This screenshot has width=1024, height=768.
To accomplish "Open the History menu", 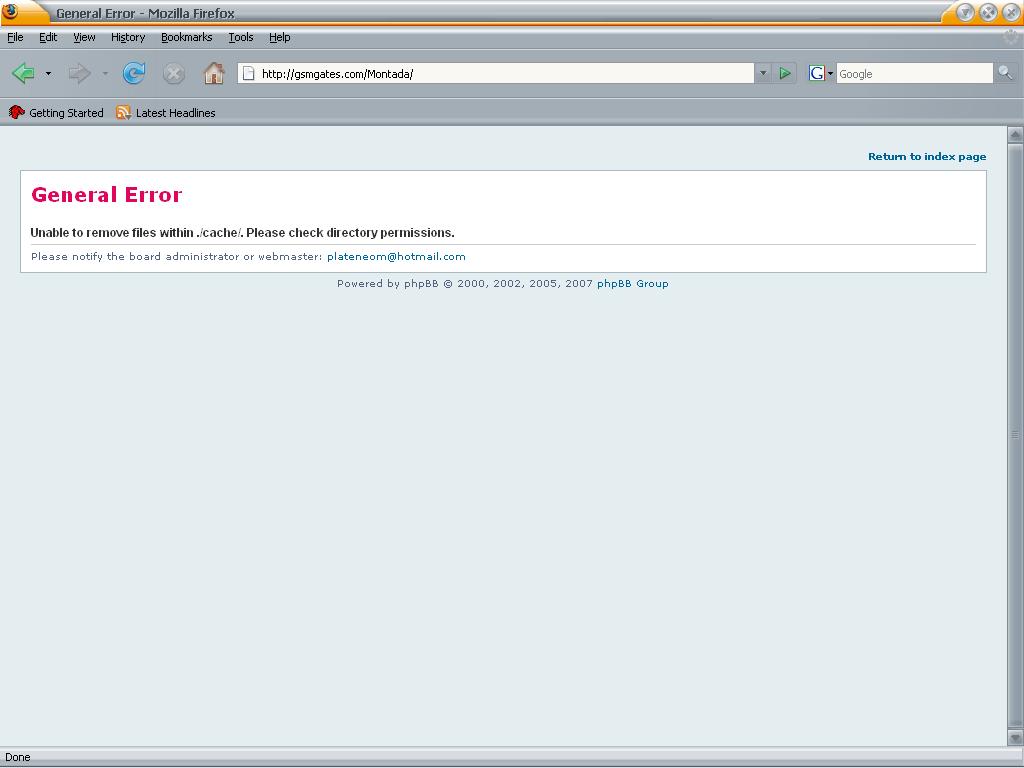I will (x=128, y=37).
